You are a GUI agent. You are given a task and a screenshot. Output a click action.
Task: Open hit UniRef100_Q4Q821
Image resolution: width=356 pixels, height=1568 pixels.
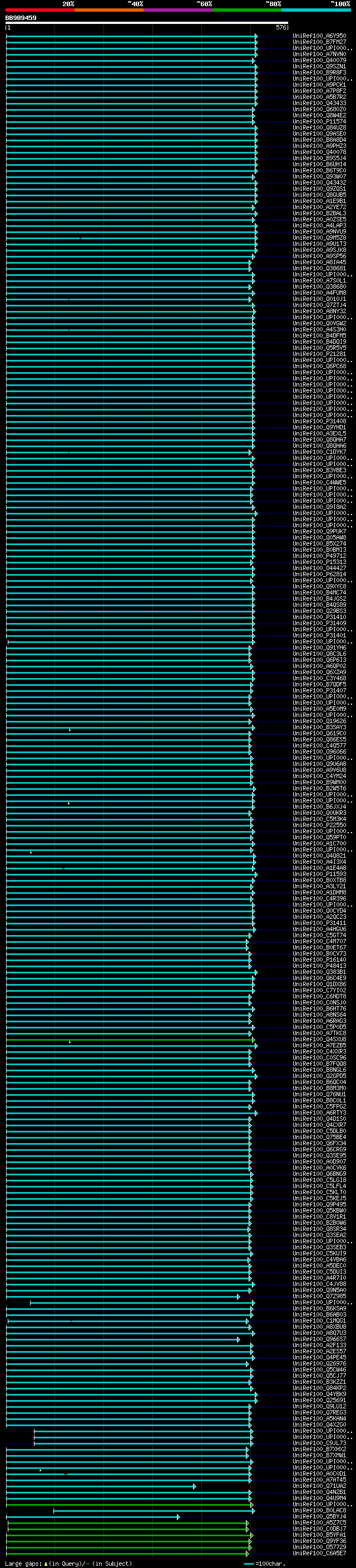point(319,856)
